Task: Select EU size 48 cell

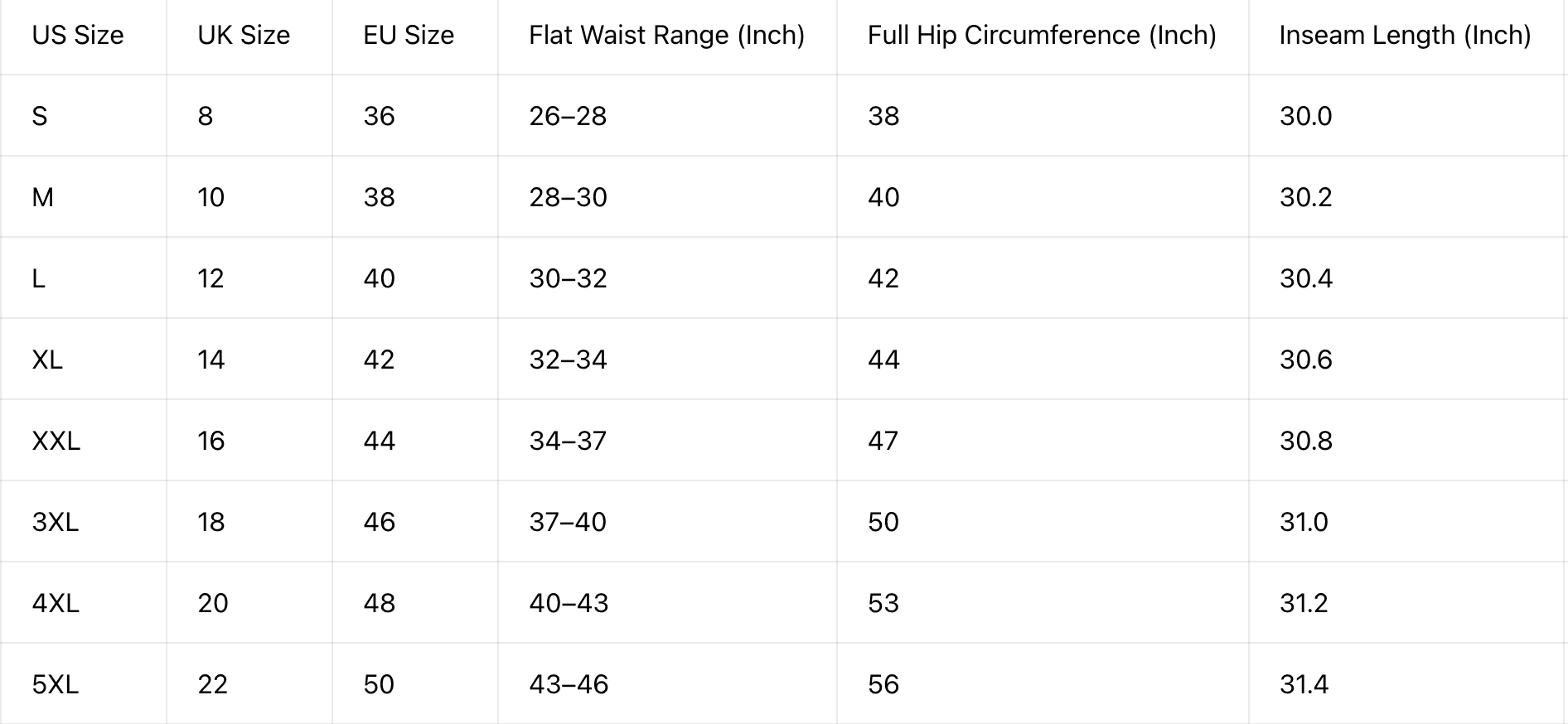Action: click(415, 603)
